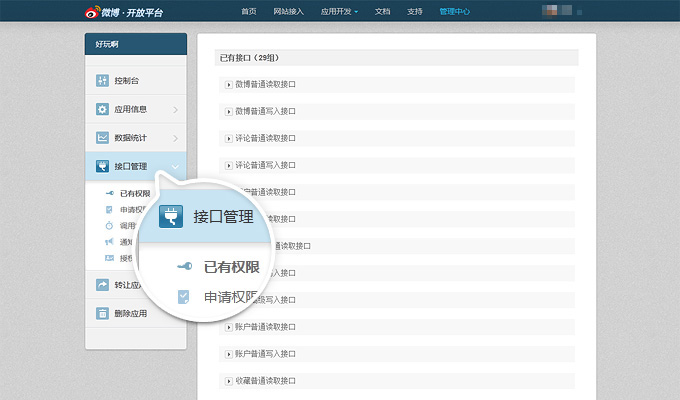
Task: Click the 账户普通读取接口 label text
Action: [x=265, y=327]
